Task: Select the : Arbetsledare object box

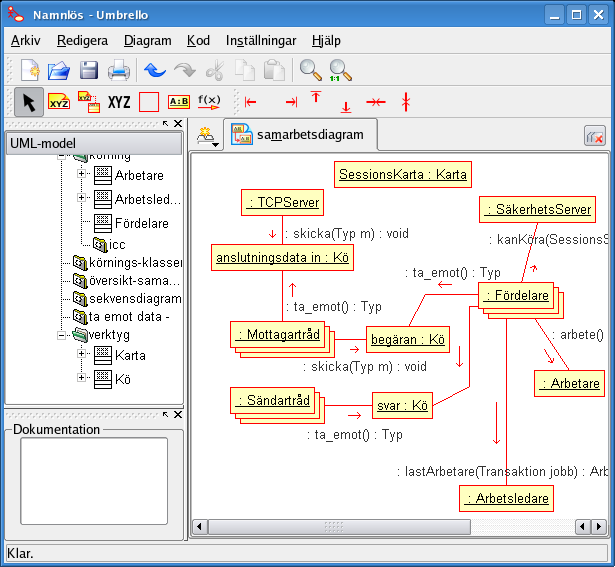Action: [506, 498]
